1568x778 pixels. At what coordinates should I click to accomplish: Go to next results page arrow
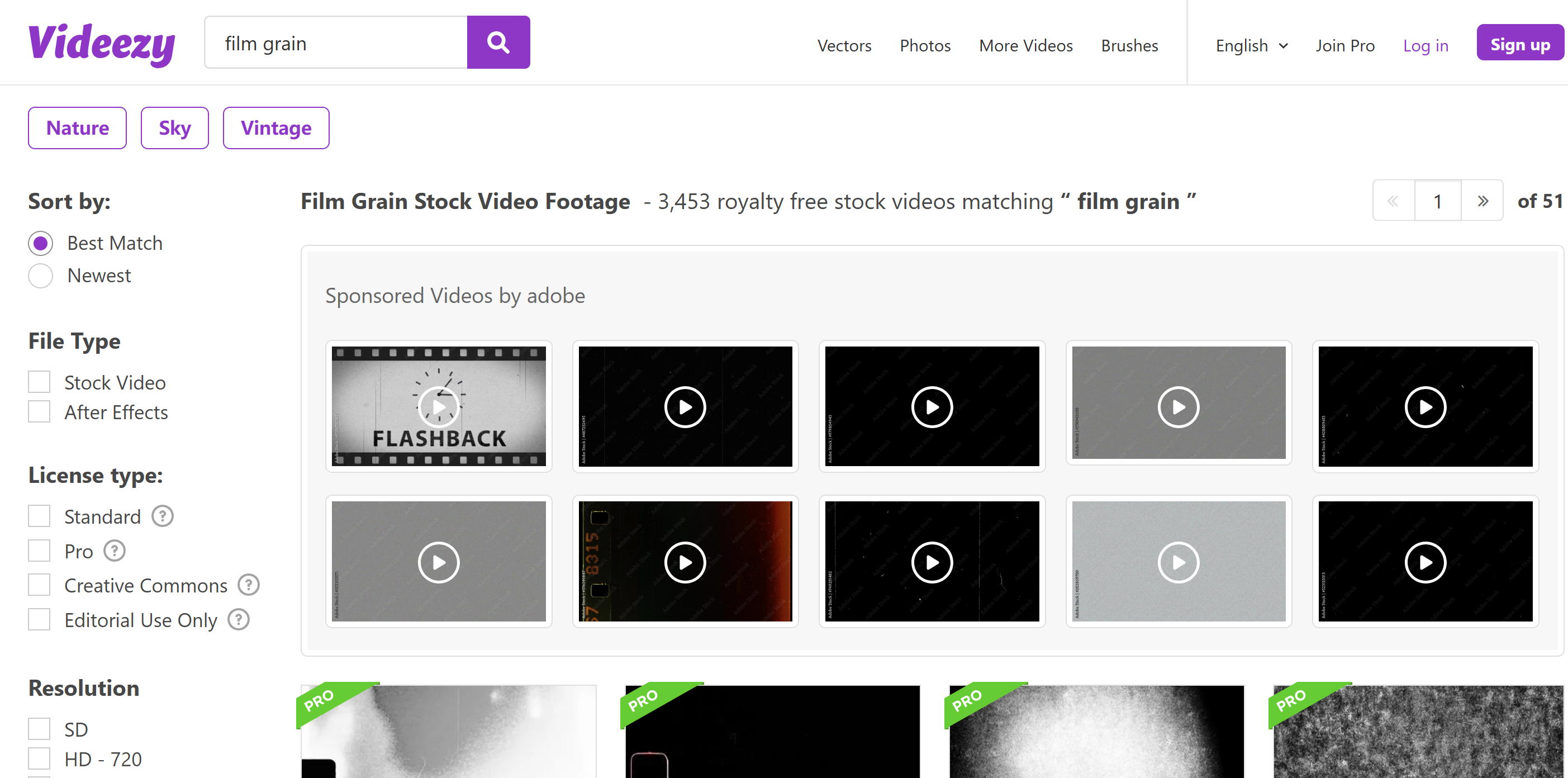[x=1482, y=201]
